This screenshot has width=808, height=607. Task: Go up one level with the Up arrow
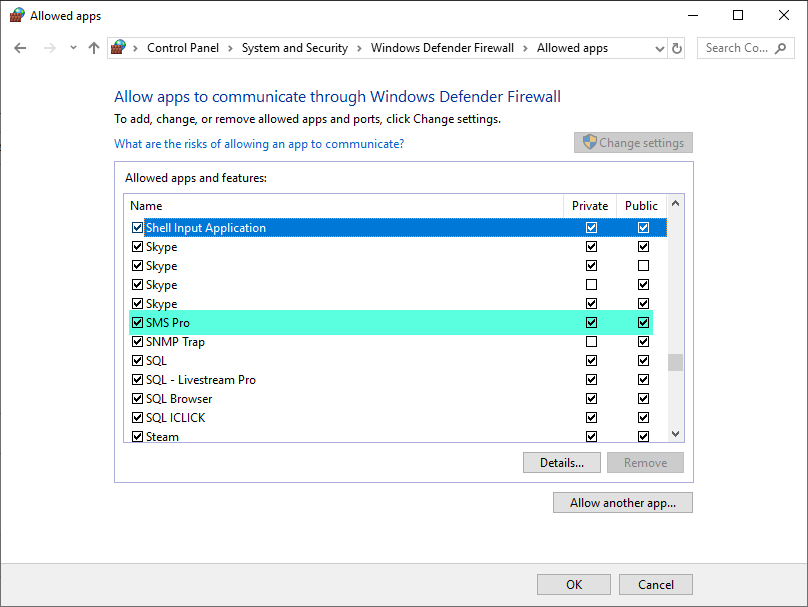coord(93,48)
